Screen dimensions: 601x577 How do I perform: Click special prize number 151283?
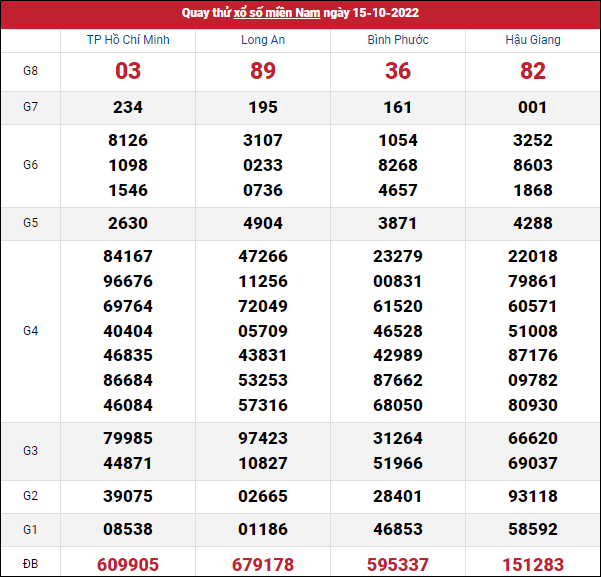533,564
